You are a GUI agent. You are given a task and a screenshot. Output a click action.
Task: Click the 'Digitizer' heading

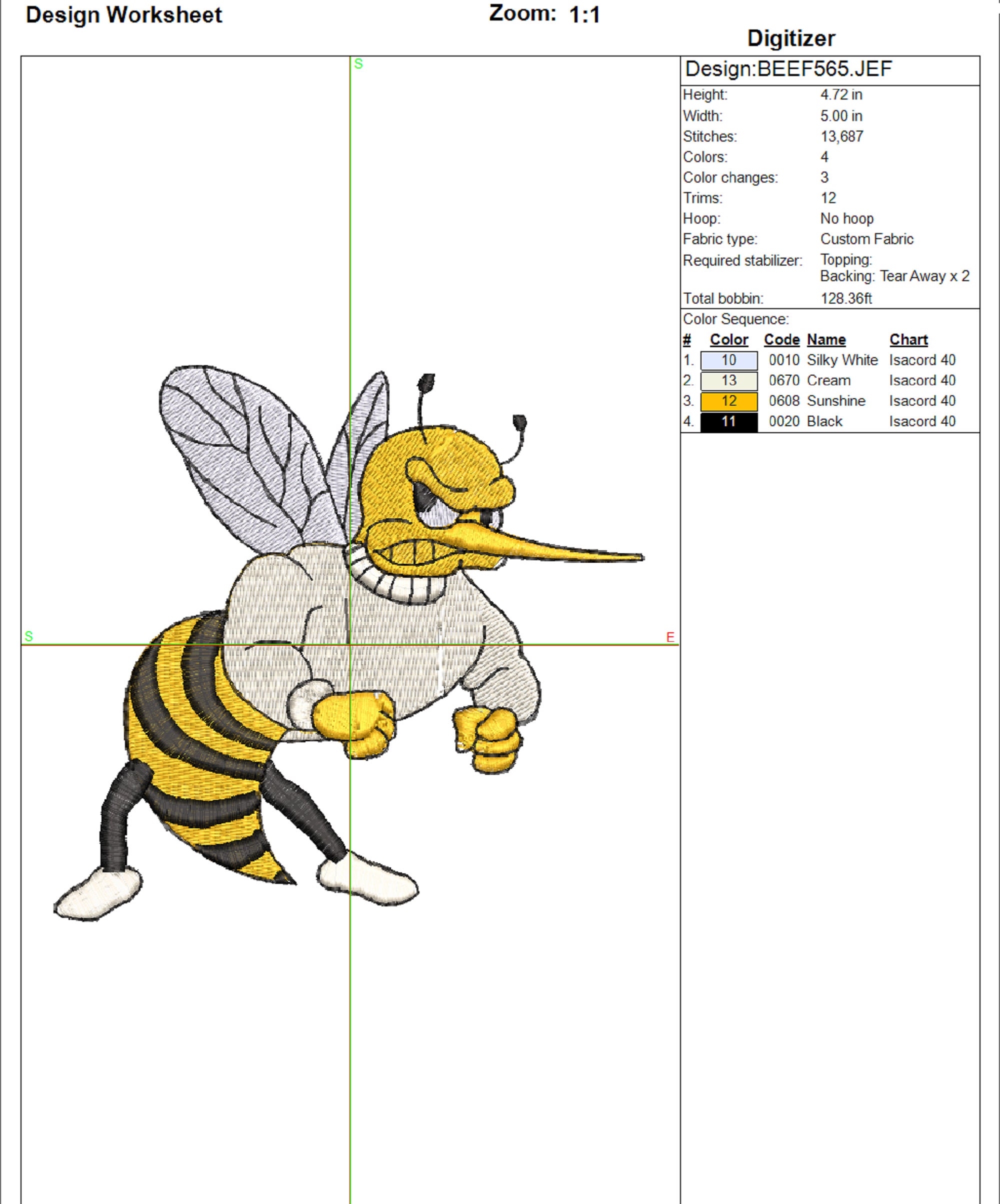point(791,39)
